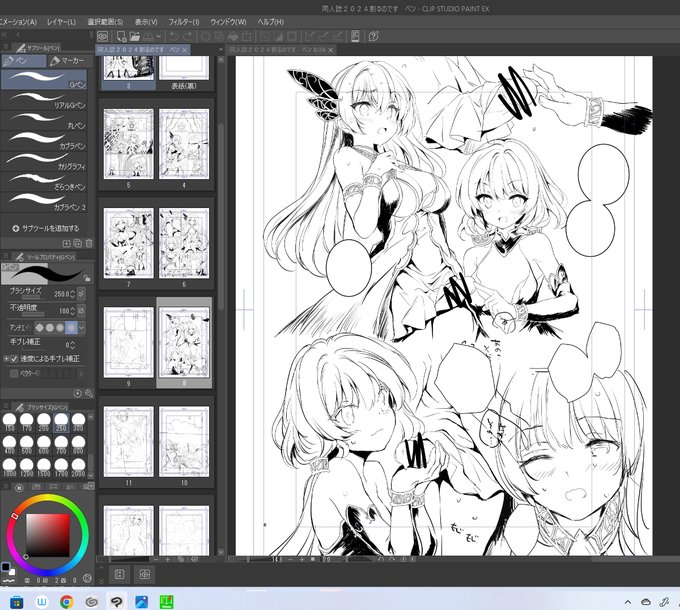Click the smartphone connect toolbar icon
The height and width of the screenshot is (610, 680).
[355, 36]
